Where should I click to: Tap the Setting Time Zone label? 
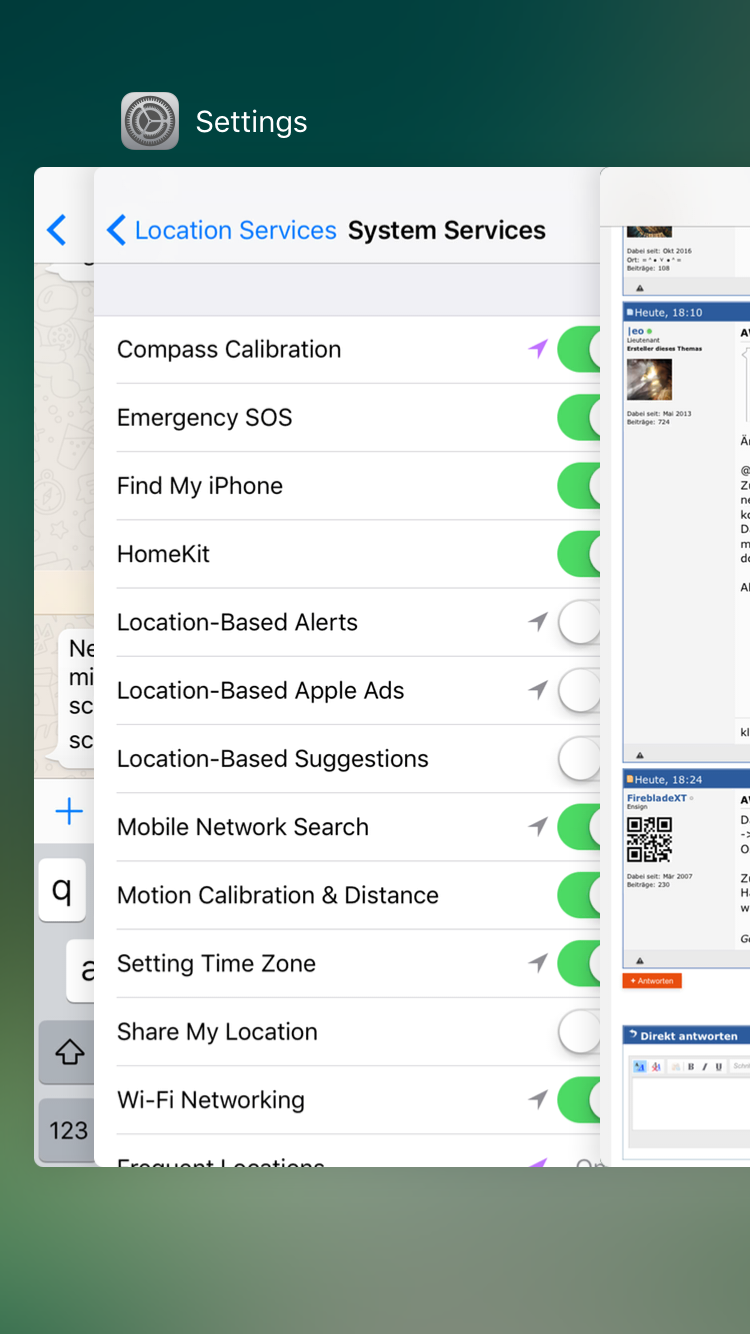(x=216, y=963)
